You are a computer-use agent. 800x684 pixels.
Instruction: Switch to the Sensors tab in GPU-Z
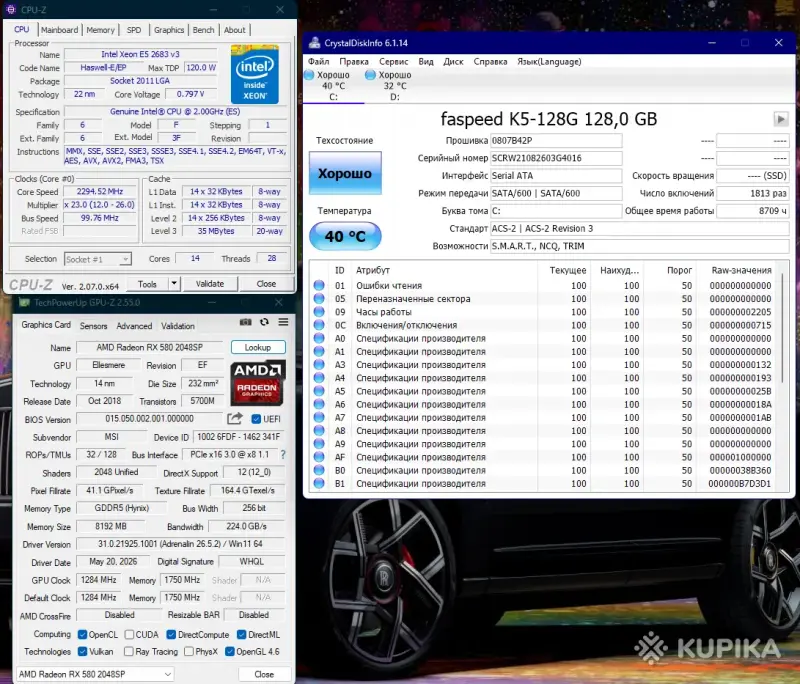click(93, 326)
